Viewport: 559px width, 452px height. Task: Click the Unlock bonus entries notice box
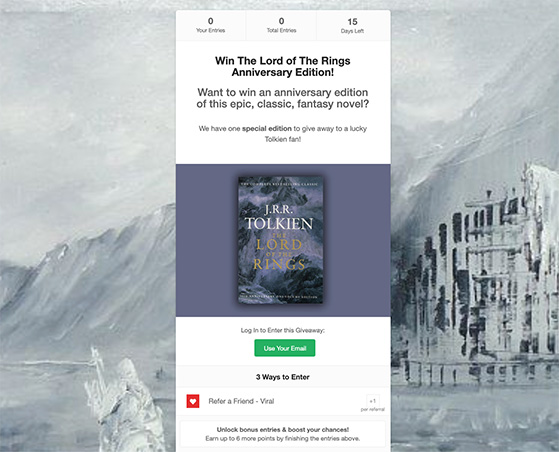pyautogui.click(x=283, y=434)
